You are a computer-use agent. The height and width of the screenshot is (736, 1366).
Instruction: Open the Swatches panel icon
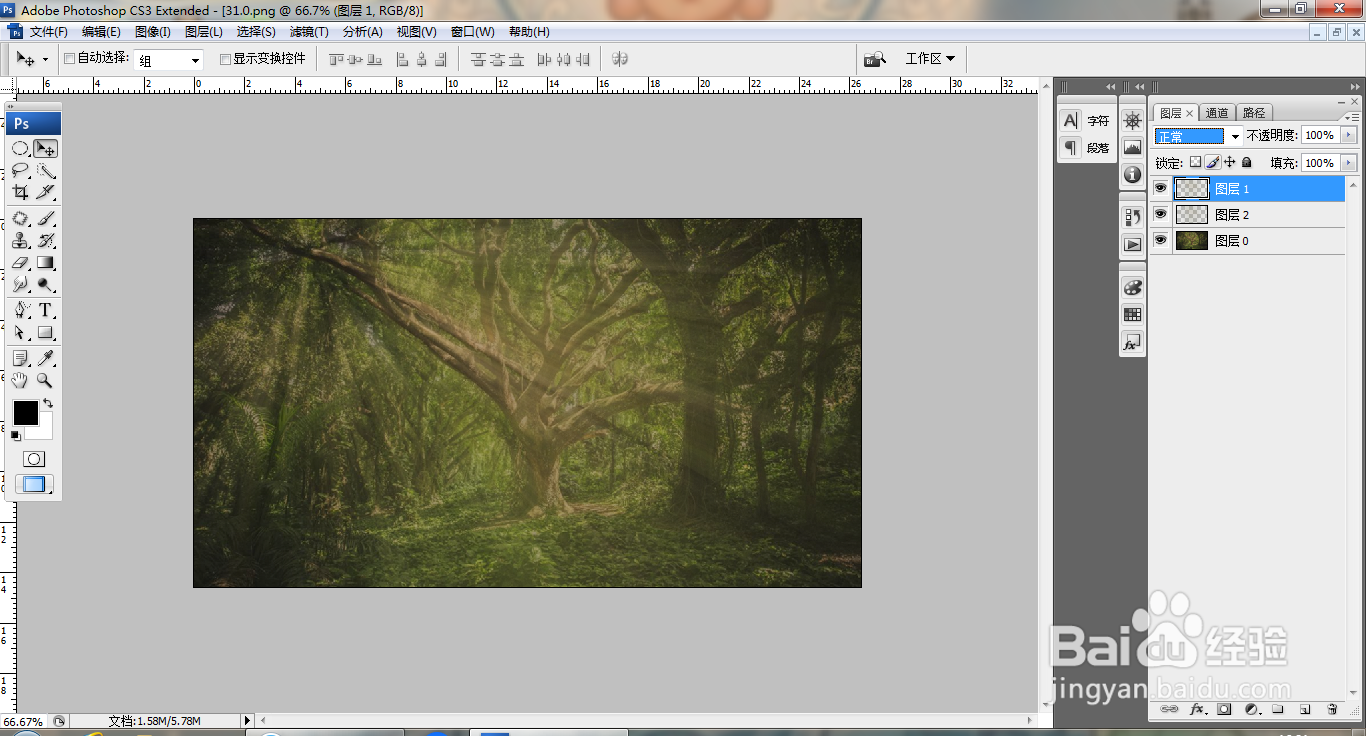[x=1132, y=314]
